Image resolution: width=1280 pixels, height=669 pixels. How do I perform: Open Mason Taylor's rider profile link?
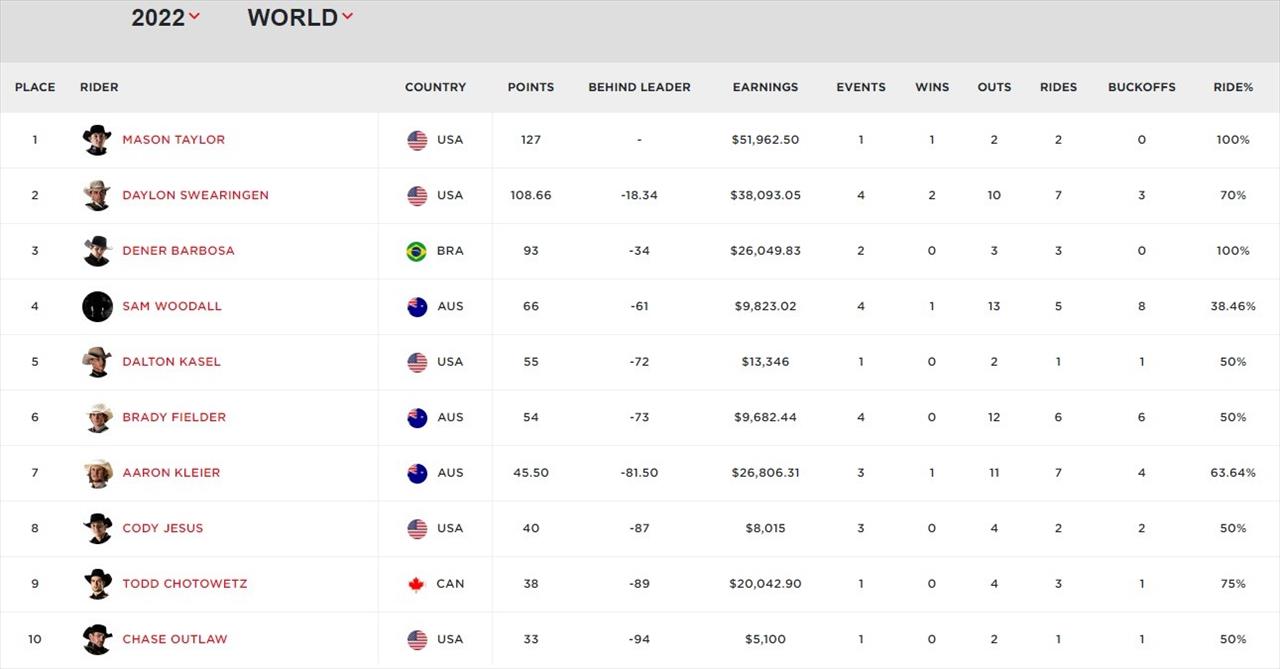click(x=173, y=140)
